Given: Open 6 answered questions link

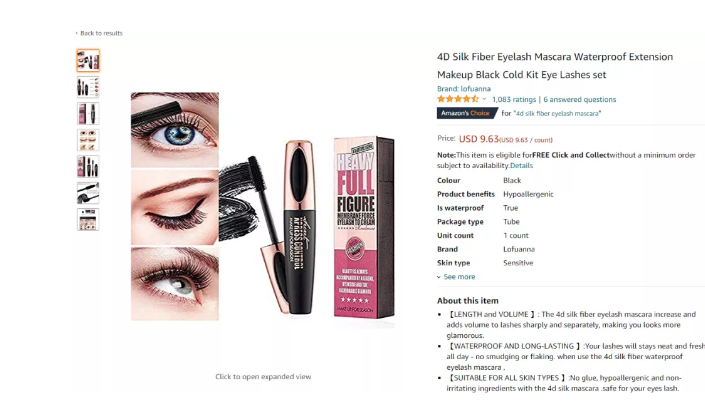Looking at the screenshot, I should point(580,99).
